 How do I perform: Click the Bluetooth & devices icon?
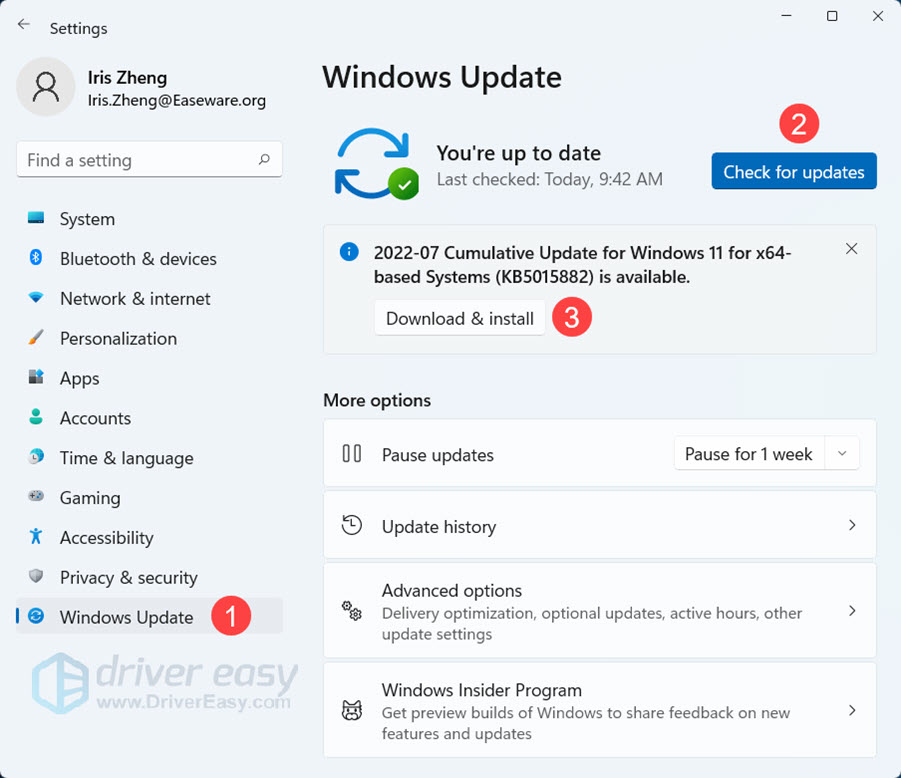34,258
